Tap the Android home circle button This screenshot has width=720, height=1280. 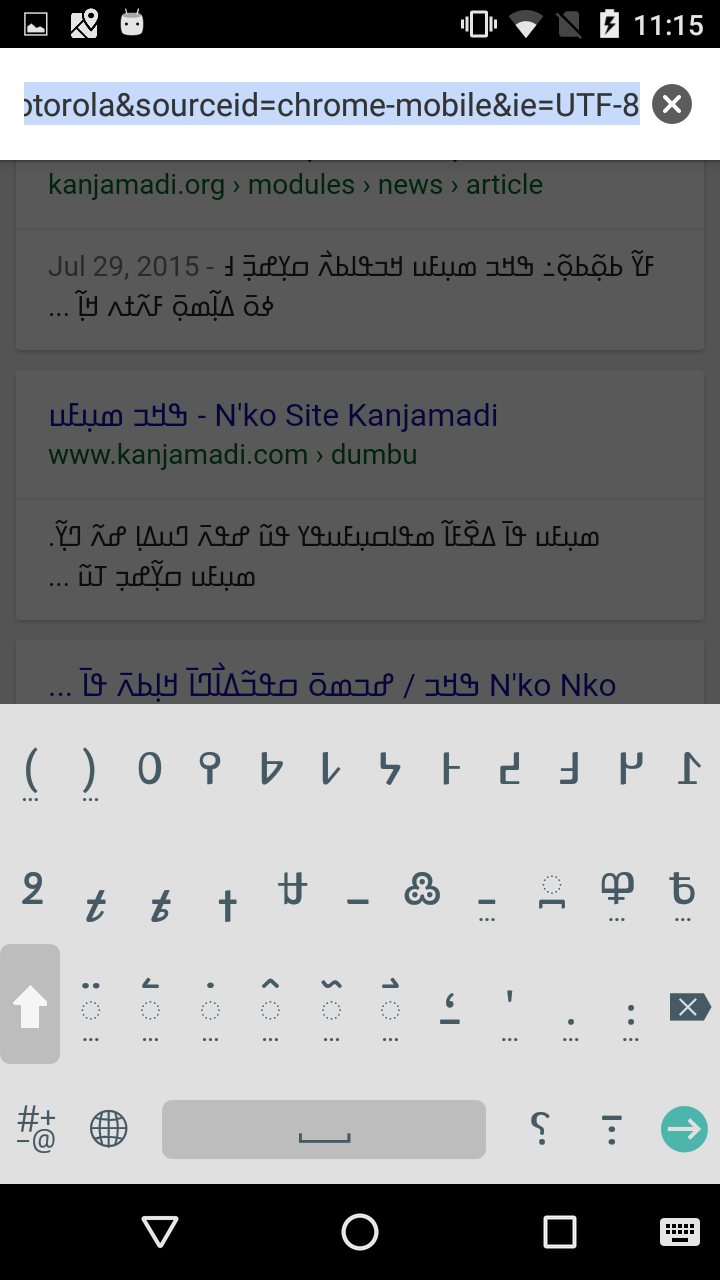click(x=360, y=1232)
